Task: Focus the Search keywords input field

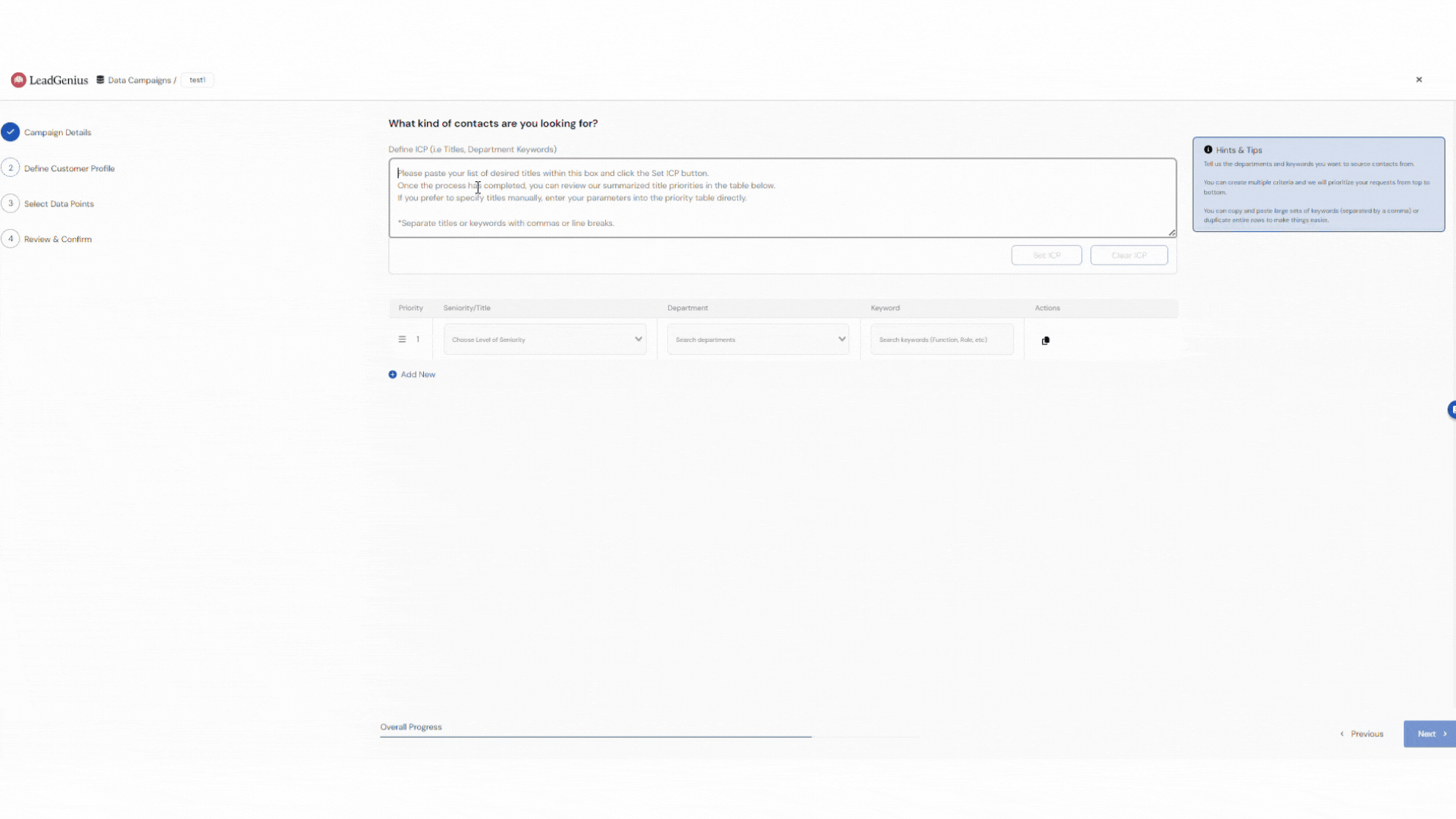Action: 941,340
